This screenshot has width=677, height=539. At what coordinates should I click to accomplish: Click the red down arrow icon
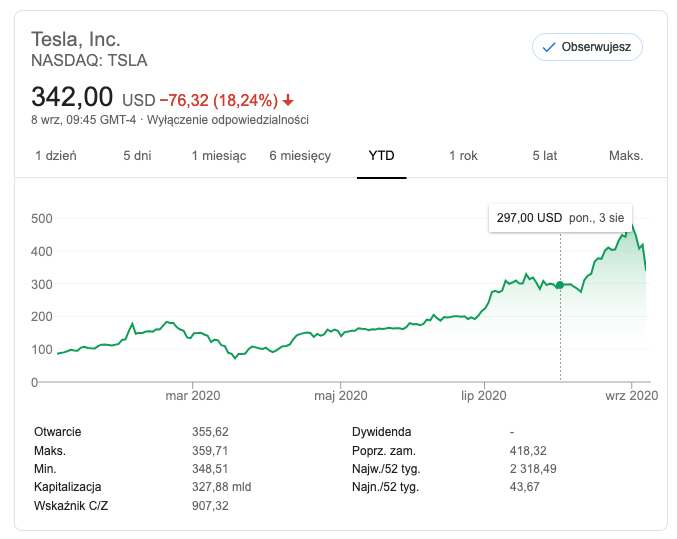tap(288, 101)
